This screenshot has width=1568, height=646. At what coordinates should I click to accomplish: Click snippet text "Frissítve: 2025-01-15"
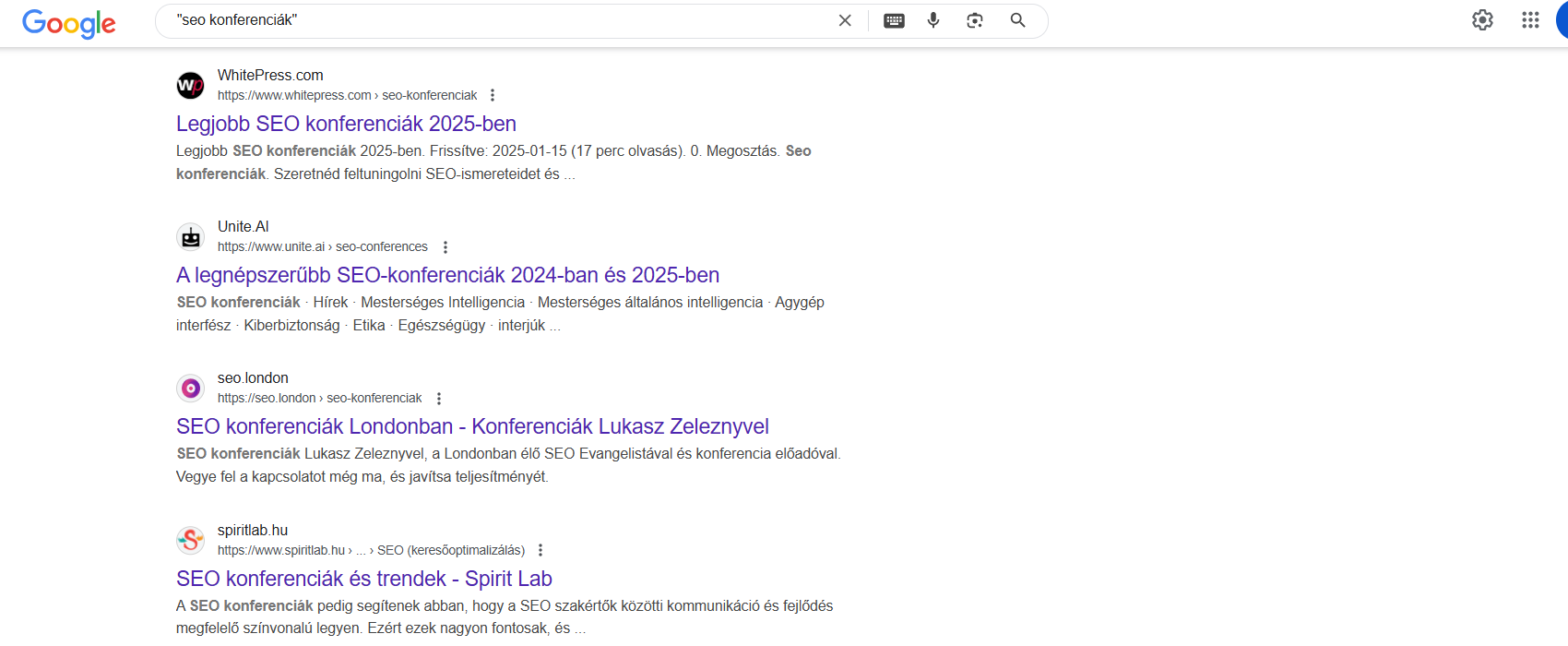click(498, 150)
